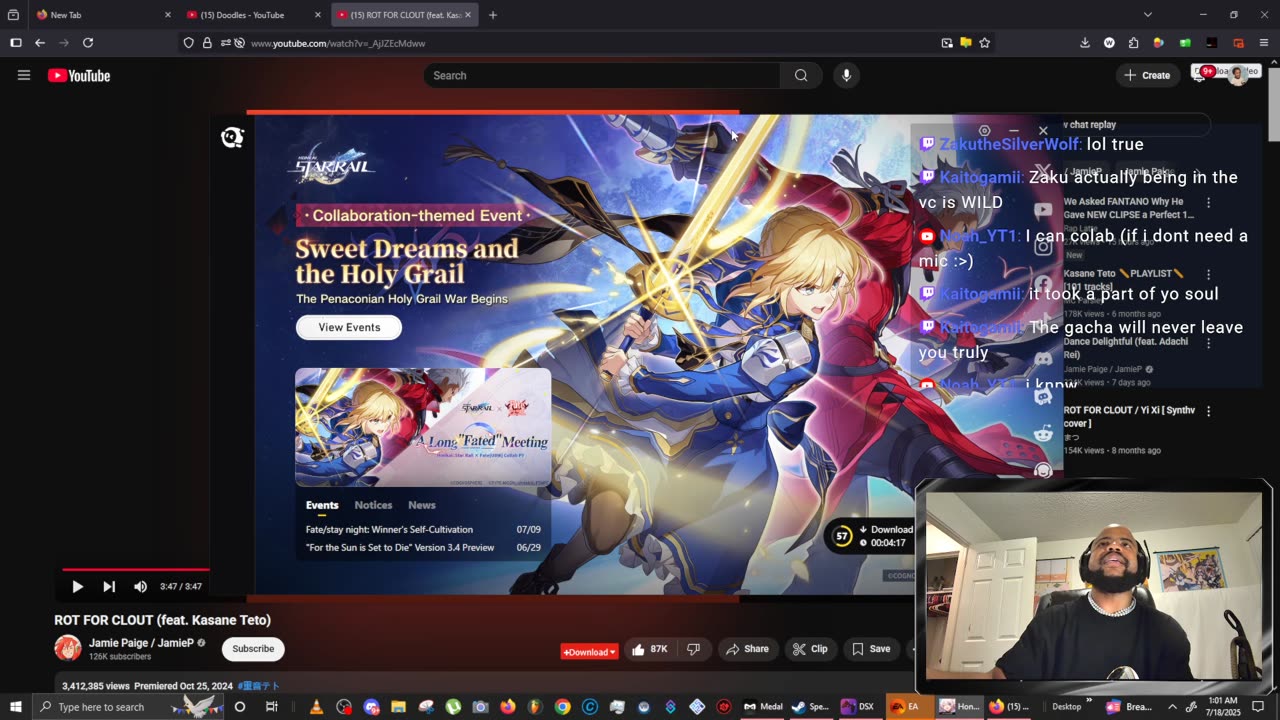This screenshot has height=720, width=1280.
Task: Open Fate/stay night Winner's Self-Cultivation event
Action: coord(423,530)
